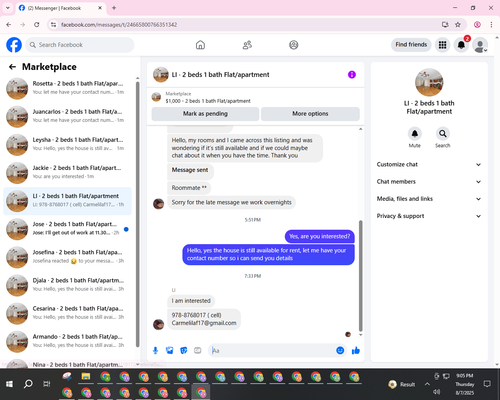Search in conversation magnifier icon
The image size is (500, 400).
coord(443,134)
